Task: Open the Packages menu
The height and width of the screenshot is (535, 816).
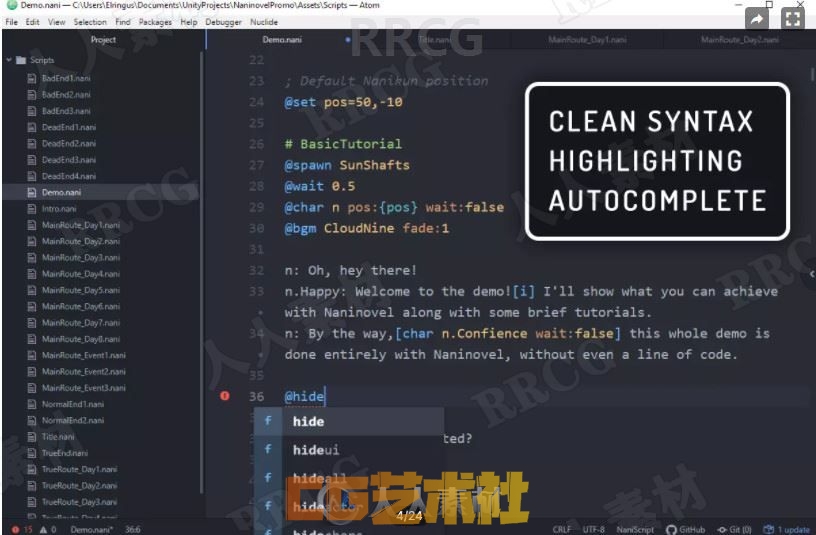Action: 155,22
